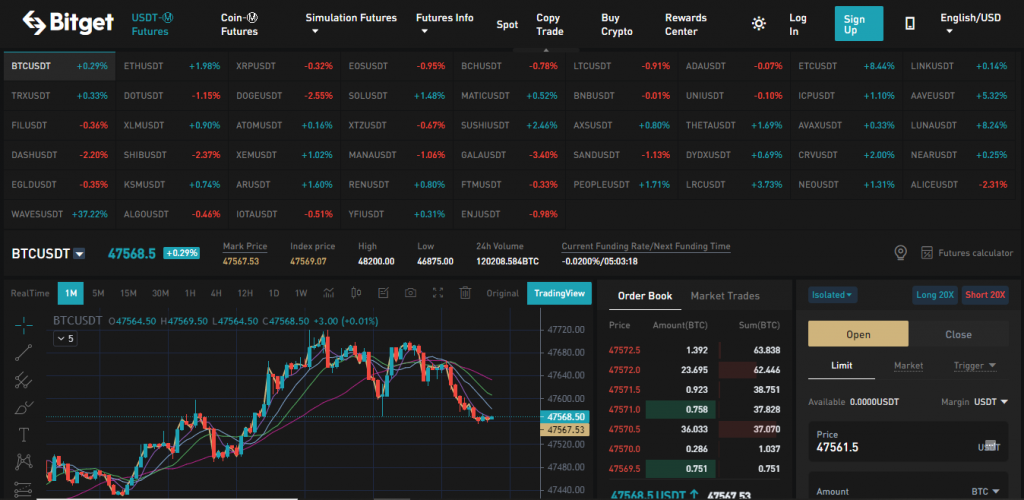Collapse the indicator legend chevron 5
The height and width of the screenshot is (500, 1024).
click(x=64, y=339)
